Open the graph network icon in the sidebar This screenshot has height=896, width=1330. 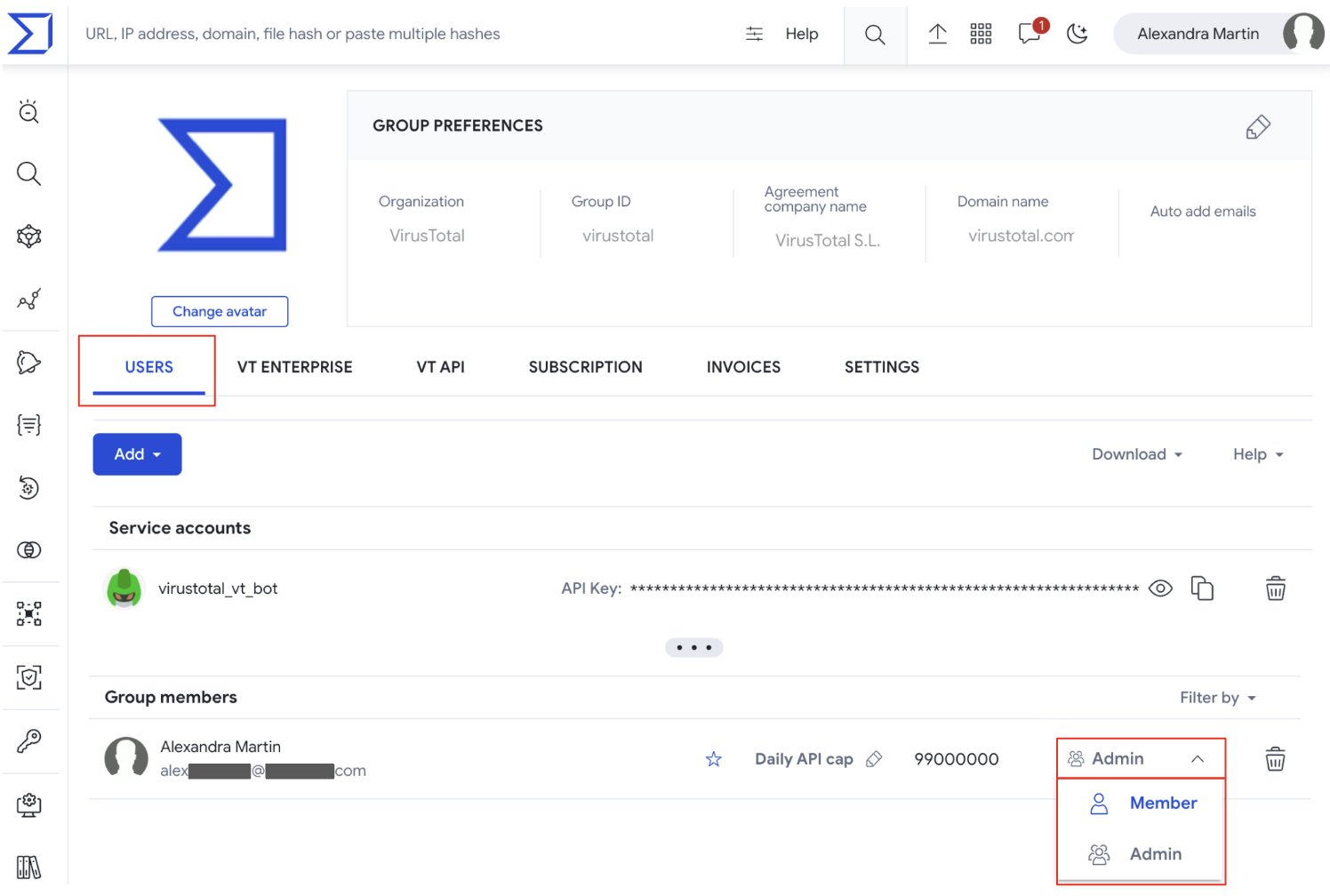click(x=29, y=236)
